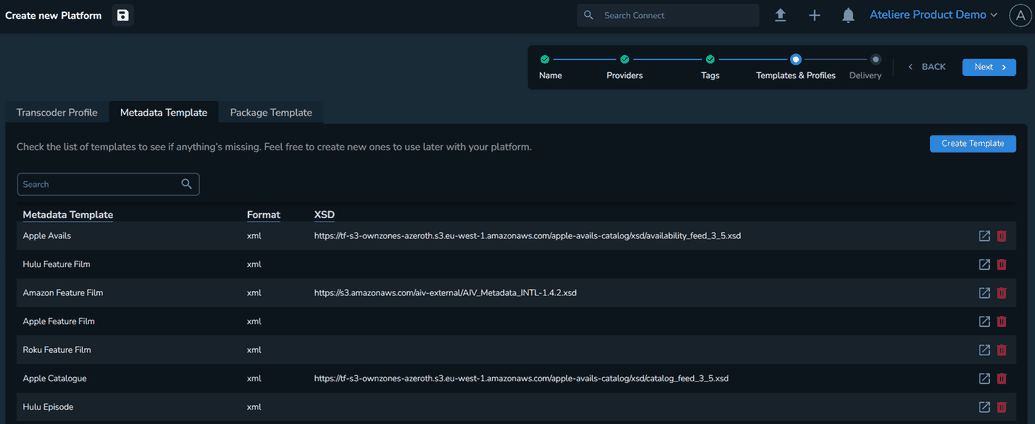Click the Create new Platform title
The height and width of the screenshot is (424, 1035).
(x=53, y=15)
